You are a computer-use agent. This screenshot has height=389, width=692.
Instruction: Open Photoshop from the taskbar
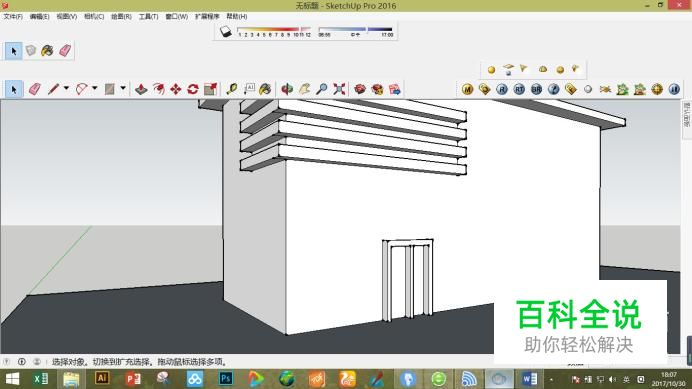click(x=226, y=379)
